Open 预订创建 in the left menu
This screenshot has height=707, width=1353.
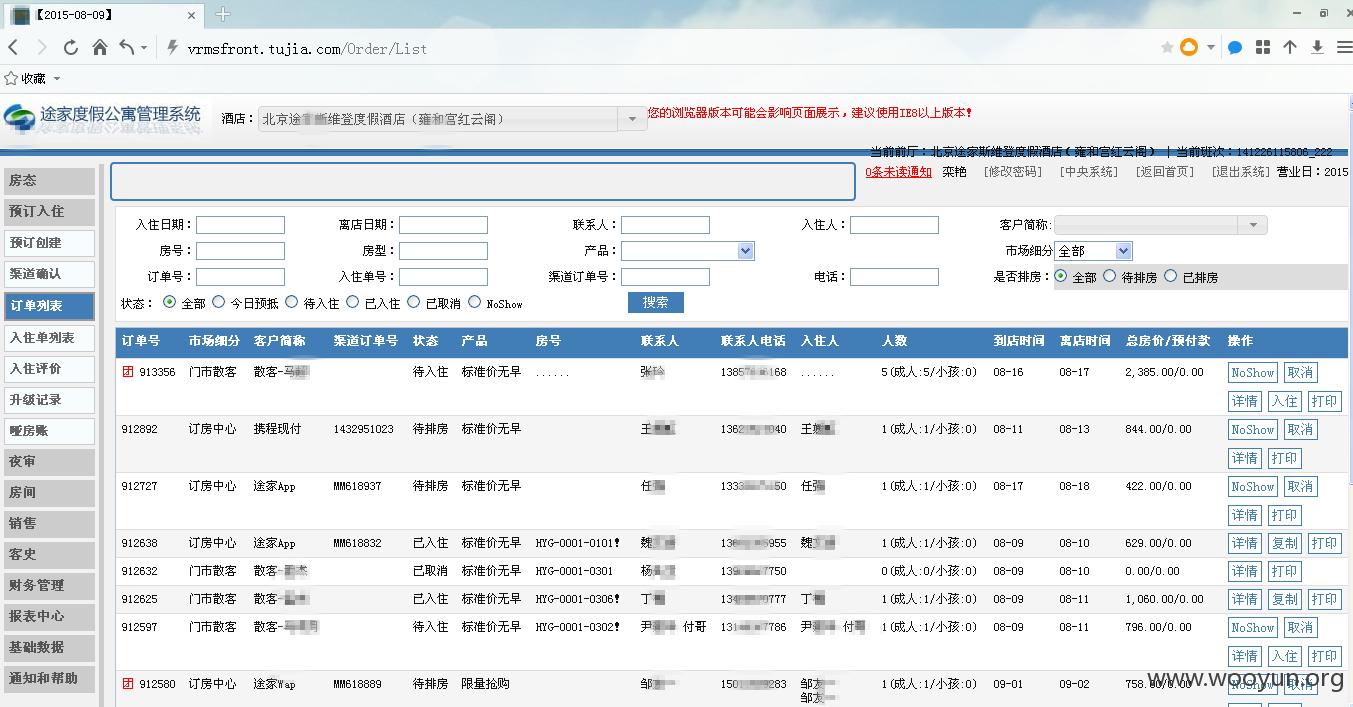(49, 243)
